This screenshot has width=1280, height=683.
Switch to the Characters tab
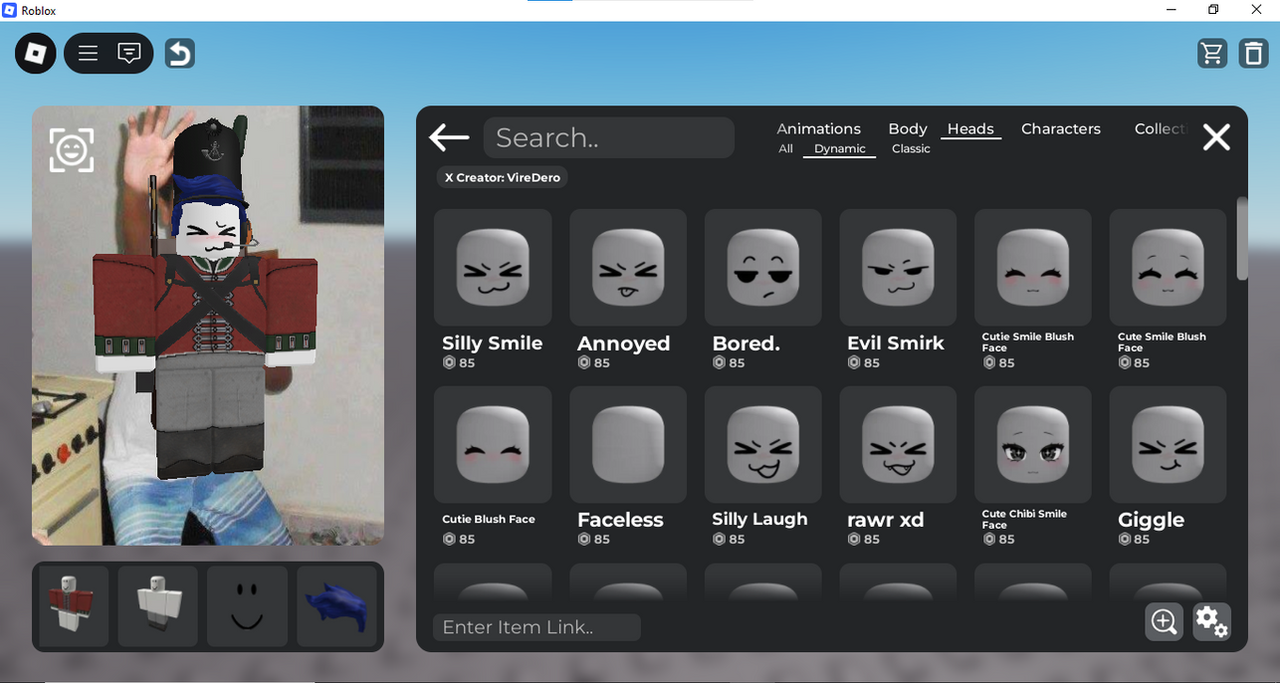pos(1061,129)
